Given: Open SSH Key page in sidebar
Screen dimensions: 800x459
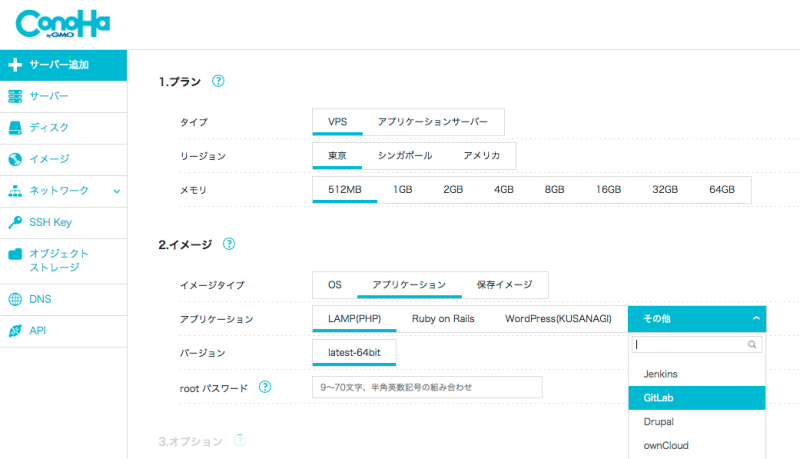Looking at the screenshot, I should point(63,223).
